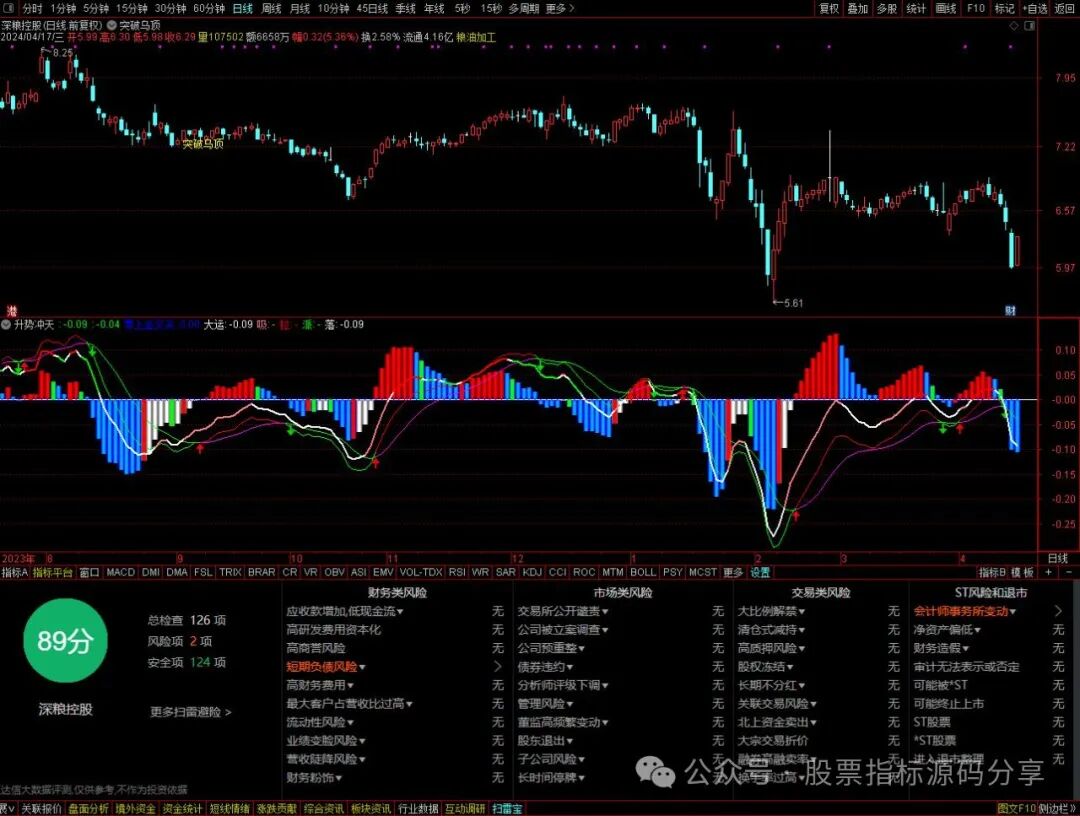Open the 画线 drawing tools
Image resolution: width=1080 pixels, height=816 pixels.
click(946, 8)
